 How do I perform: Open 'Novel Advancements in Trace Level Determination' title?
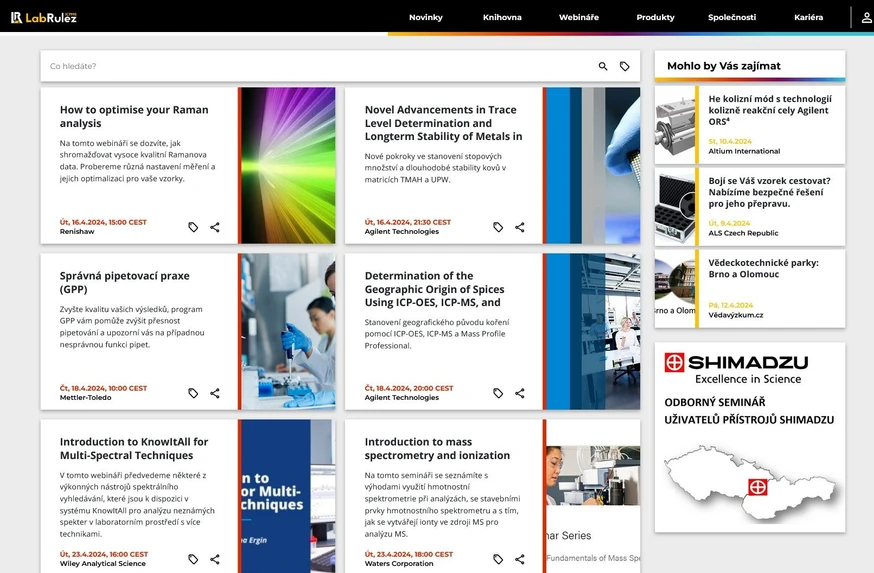pos(443,123)
